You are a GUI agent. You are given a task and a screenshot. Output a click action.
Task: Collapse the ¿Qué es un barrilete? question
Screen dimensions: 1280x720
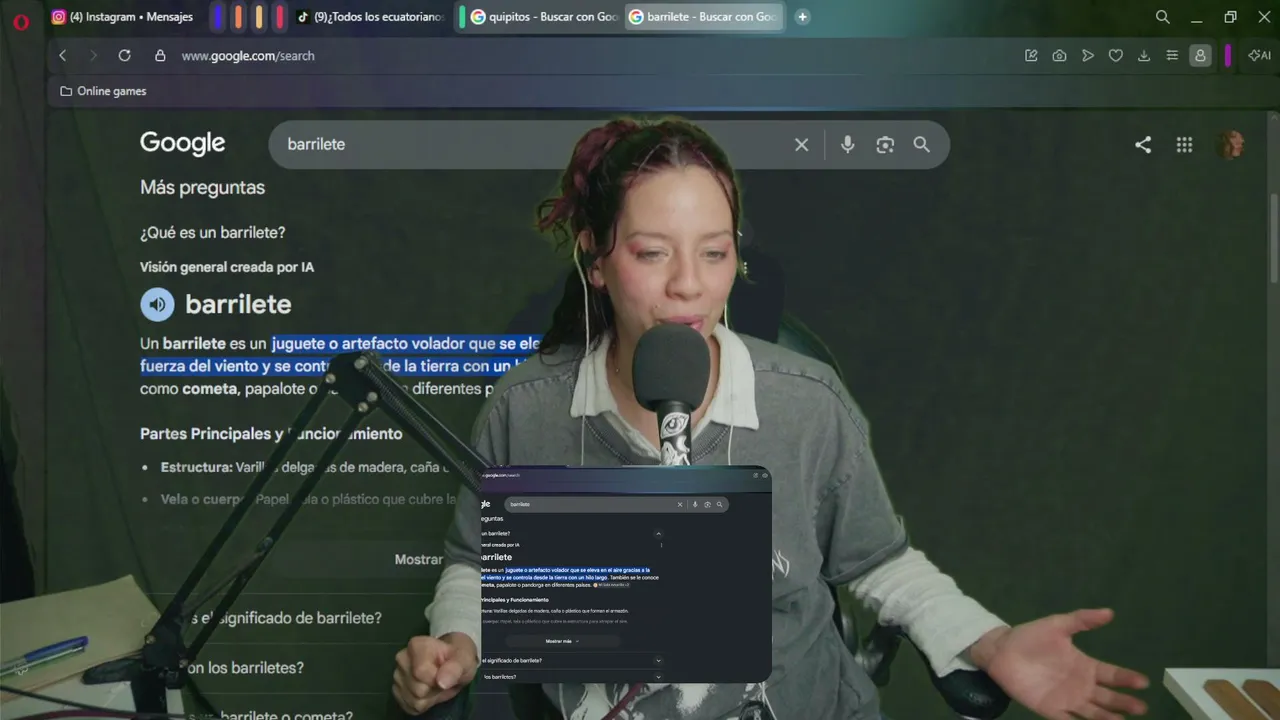(x=213, y=233)
